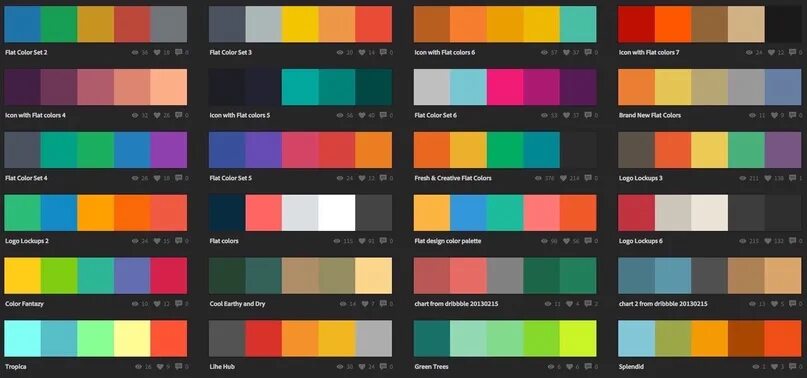This screenshot has width=807, height=378.
Task: Click the heart icon for Flat Color Set 2
Action: click(157, 53)
